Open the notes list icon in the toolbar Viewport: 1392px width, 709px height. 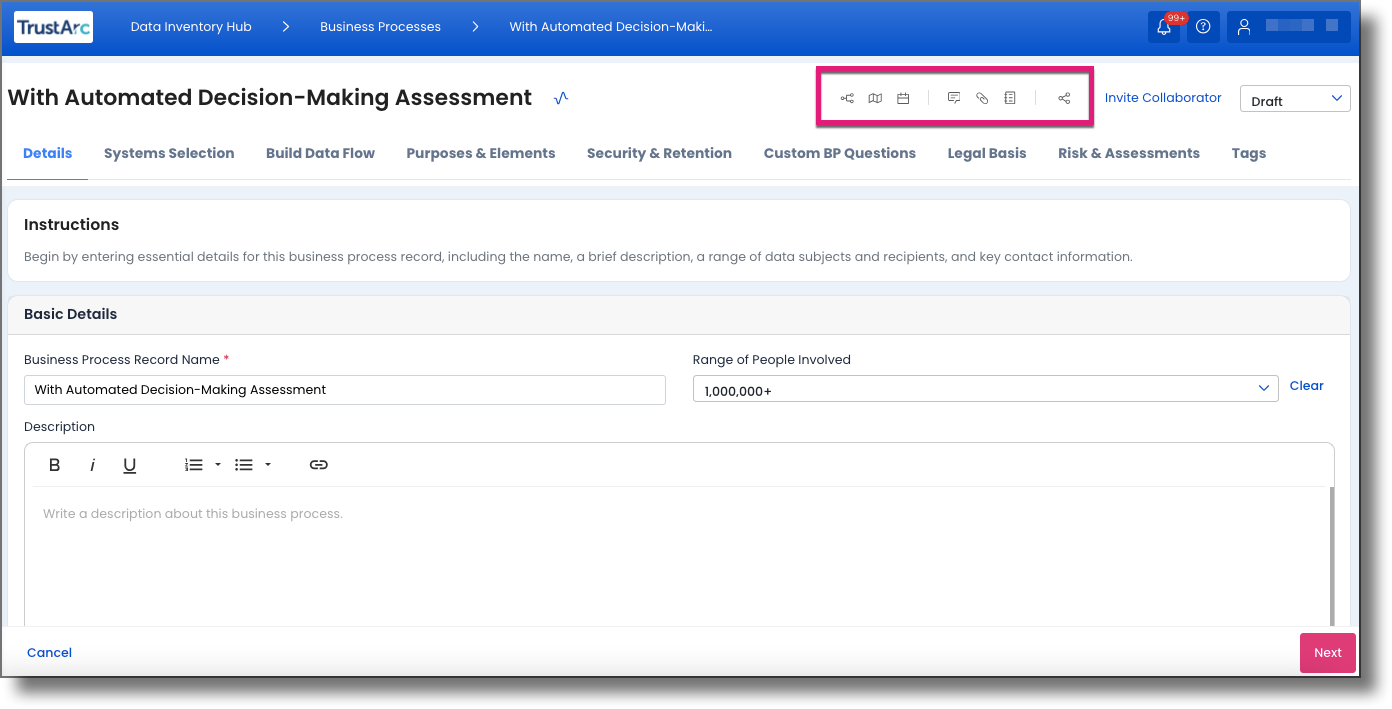(x=1009, y=97)
